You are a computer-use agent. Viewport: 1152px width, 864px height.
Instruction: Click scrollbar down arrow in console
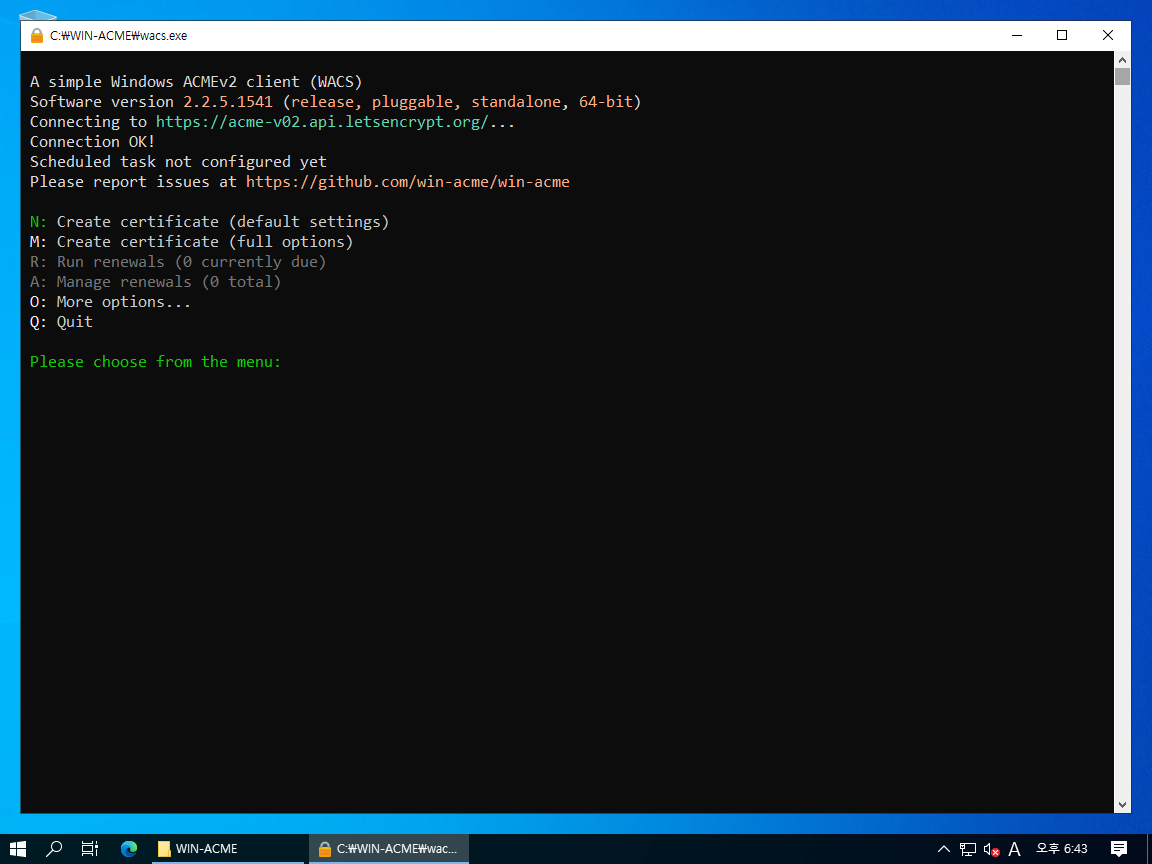pos(1122,804)
